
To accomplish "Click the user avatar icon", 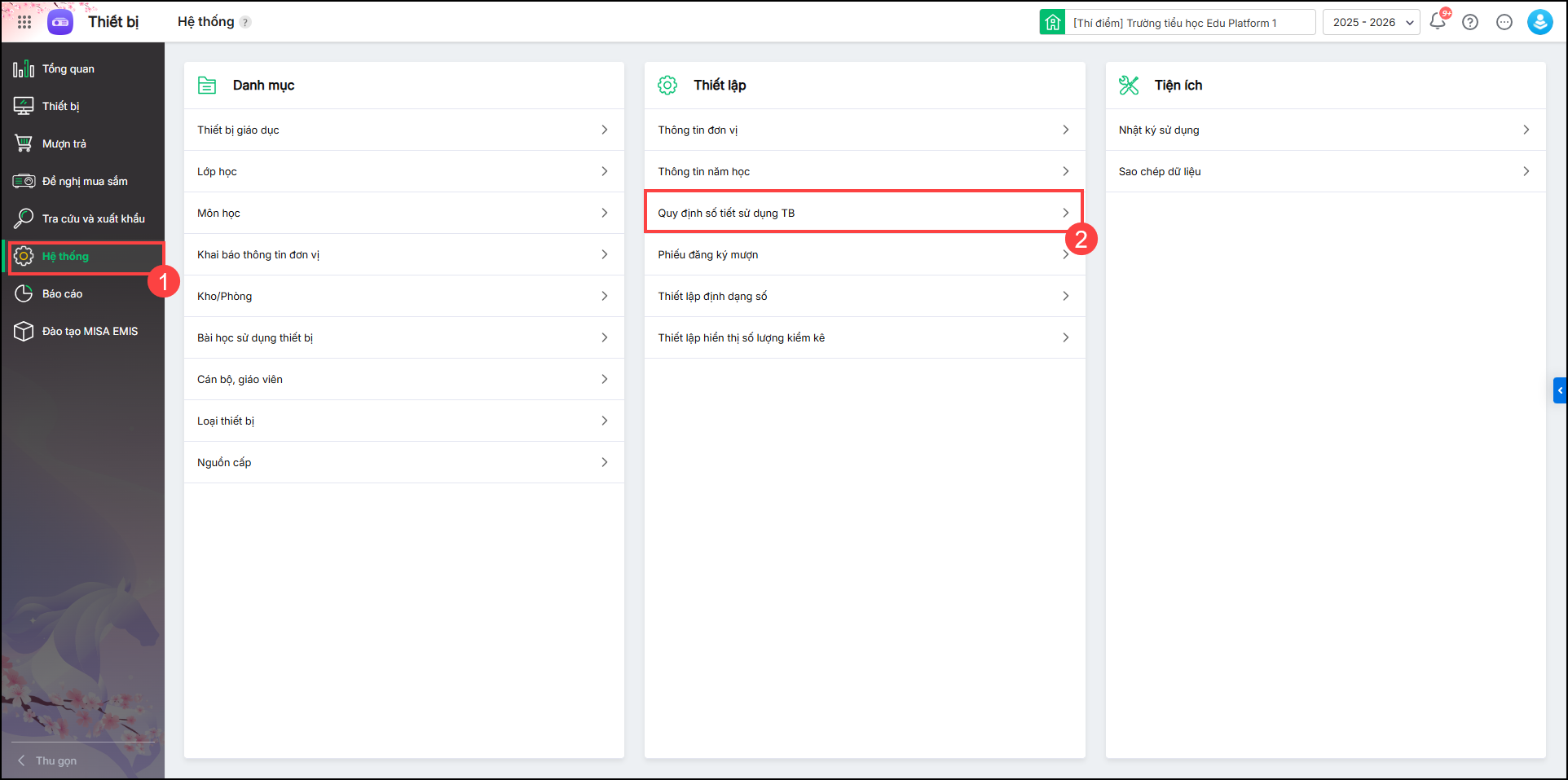I will click(1539, 22).
